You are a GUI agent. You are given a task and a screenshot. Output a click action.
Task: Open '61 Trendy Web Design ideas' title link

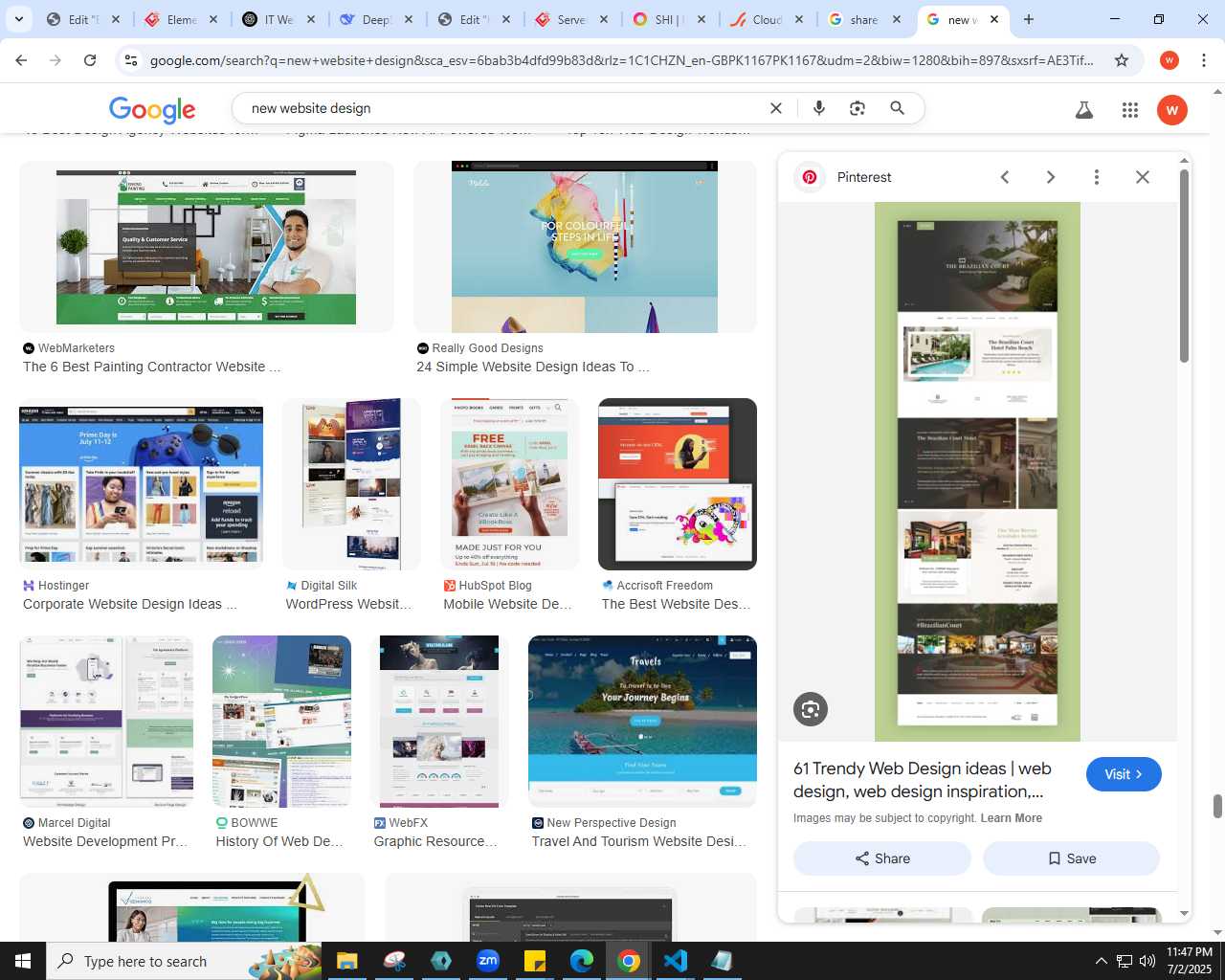922,780
